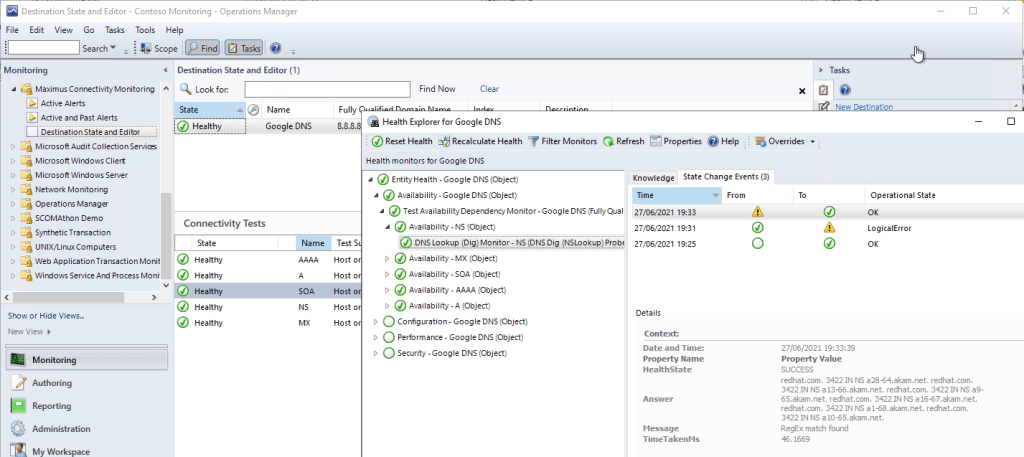Click the Find Now button
The height and width of the screenshot is (457, 1024).
tap(437, 89)
